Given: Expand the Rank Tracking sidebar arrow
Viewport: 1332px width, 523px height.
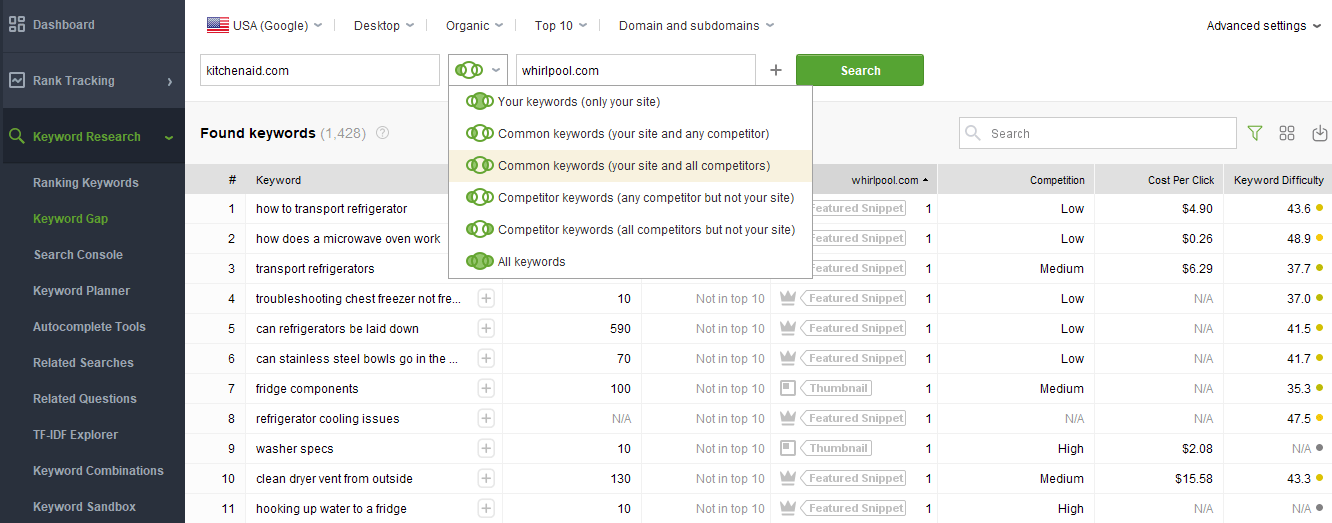Looking at the screenshot, I should 170,81.
